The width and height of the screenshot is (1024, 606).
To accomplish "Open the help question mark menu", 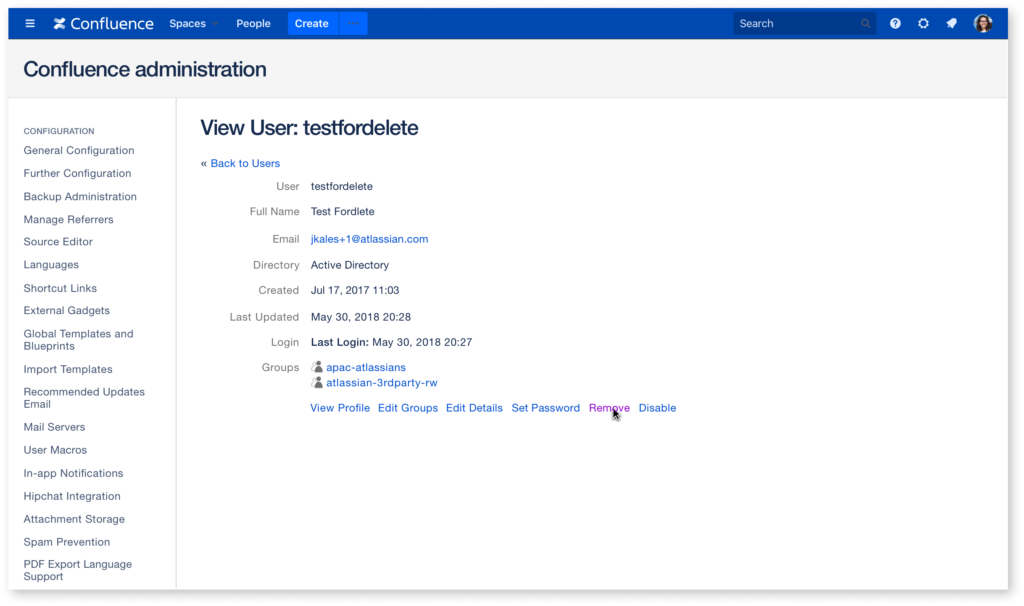I will (895, 23).
